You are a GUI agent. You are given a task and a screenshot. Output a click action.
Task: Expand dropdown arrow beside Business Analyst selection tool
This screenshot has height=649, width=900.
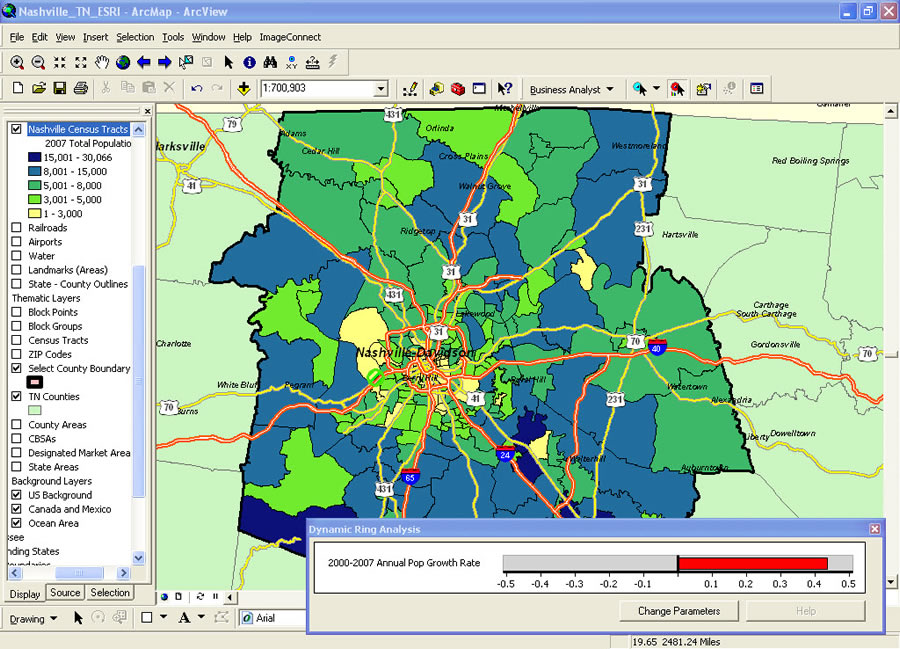point(657,88)
